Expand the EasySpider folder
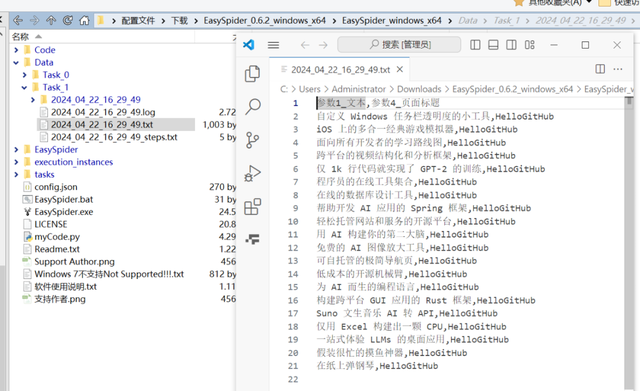 (x=16, y=149)
